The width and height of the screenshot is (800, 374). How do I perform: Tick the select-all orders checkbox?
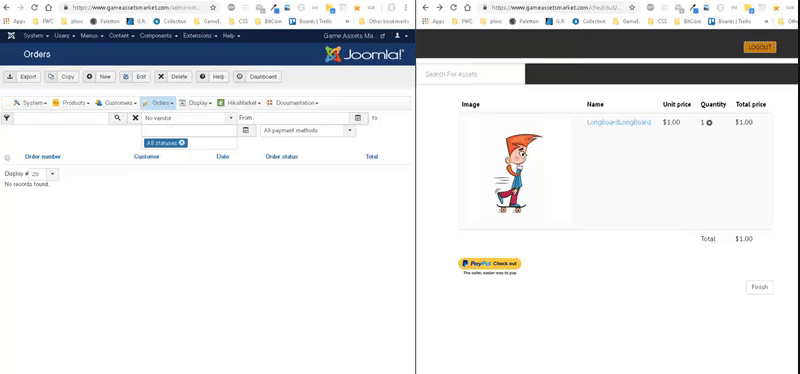coord(7,158)
